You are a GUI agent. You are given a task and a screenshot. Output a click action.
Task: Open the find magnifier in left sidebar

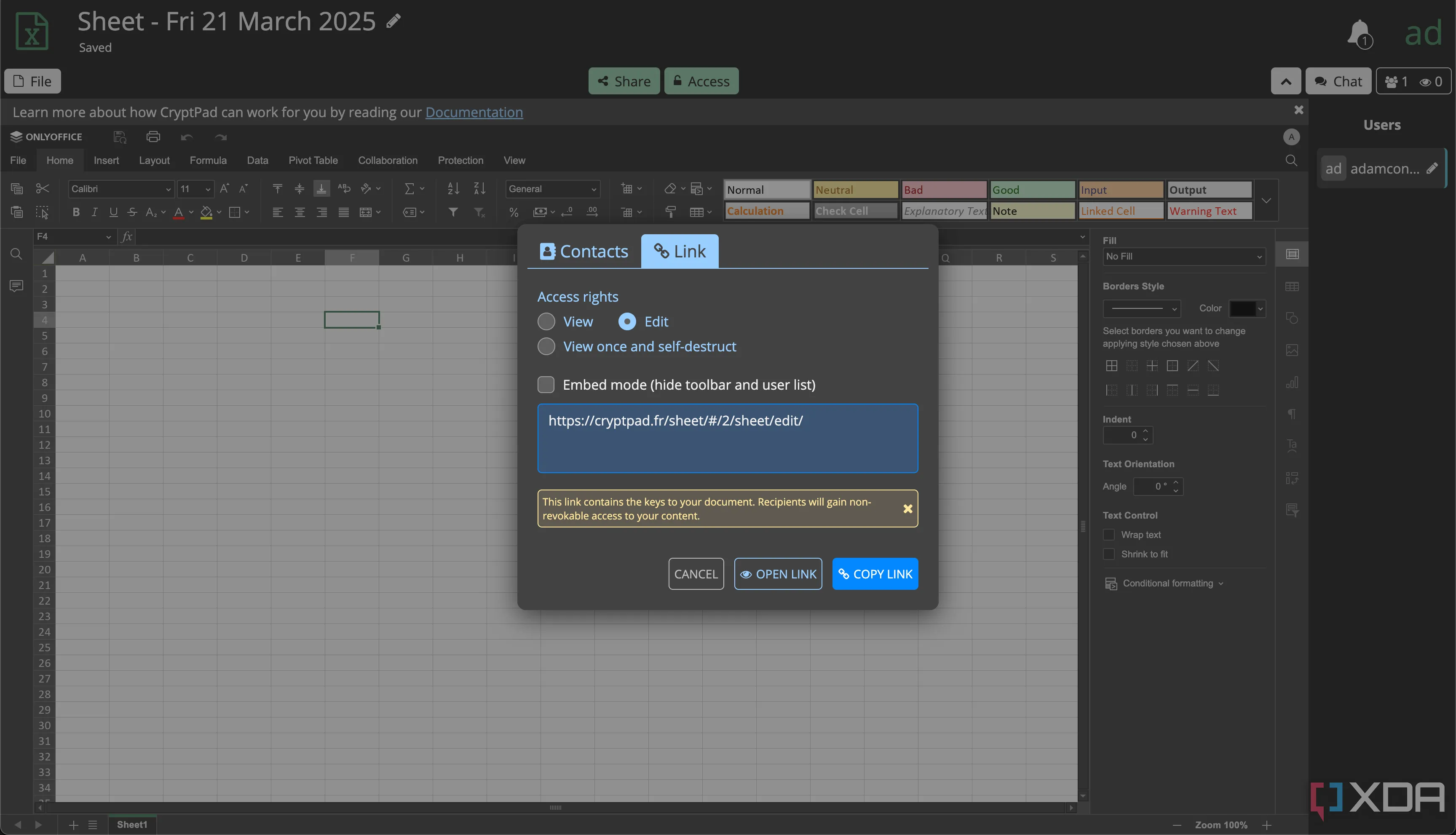16,254
